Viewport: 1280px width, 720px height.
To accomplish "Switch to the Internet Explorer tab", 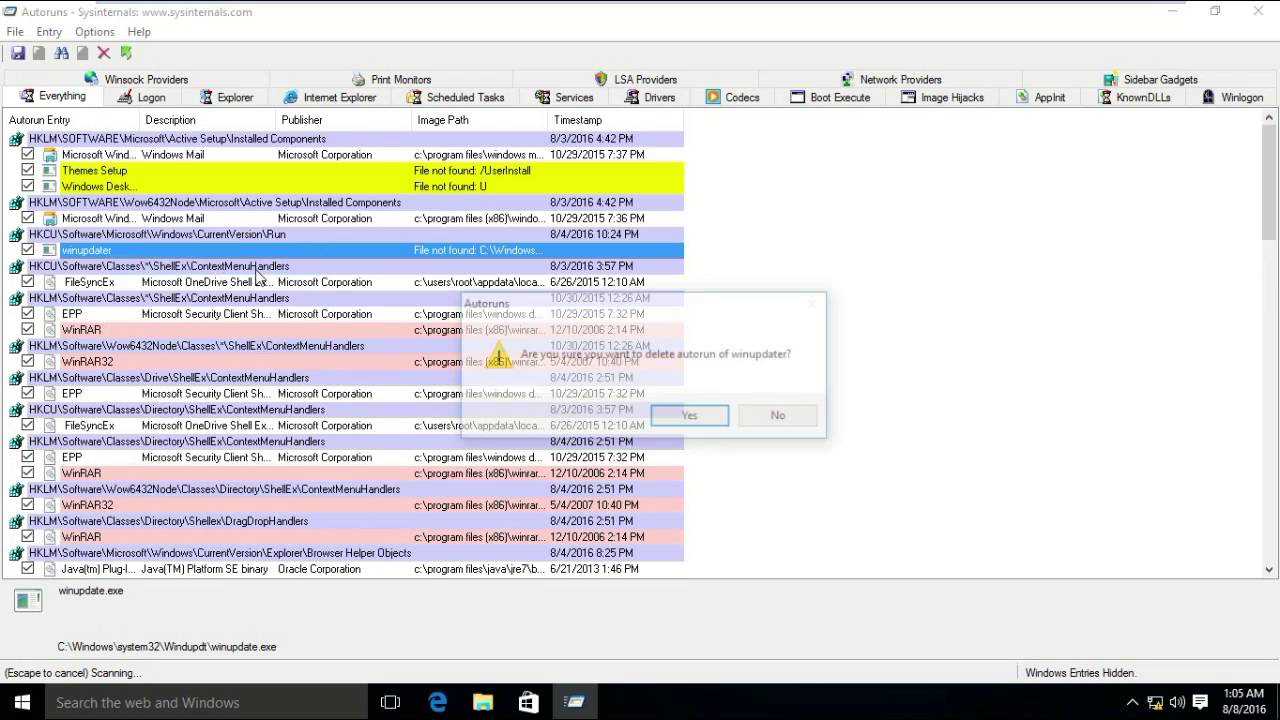I will 330,98.
